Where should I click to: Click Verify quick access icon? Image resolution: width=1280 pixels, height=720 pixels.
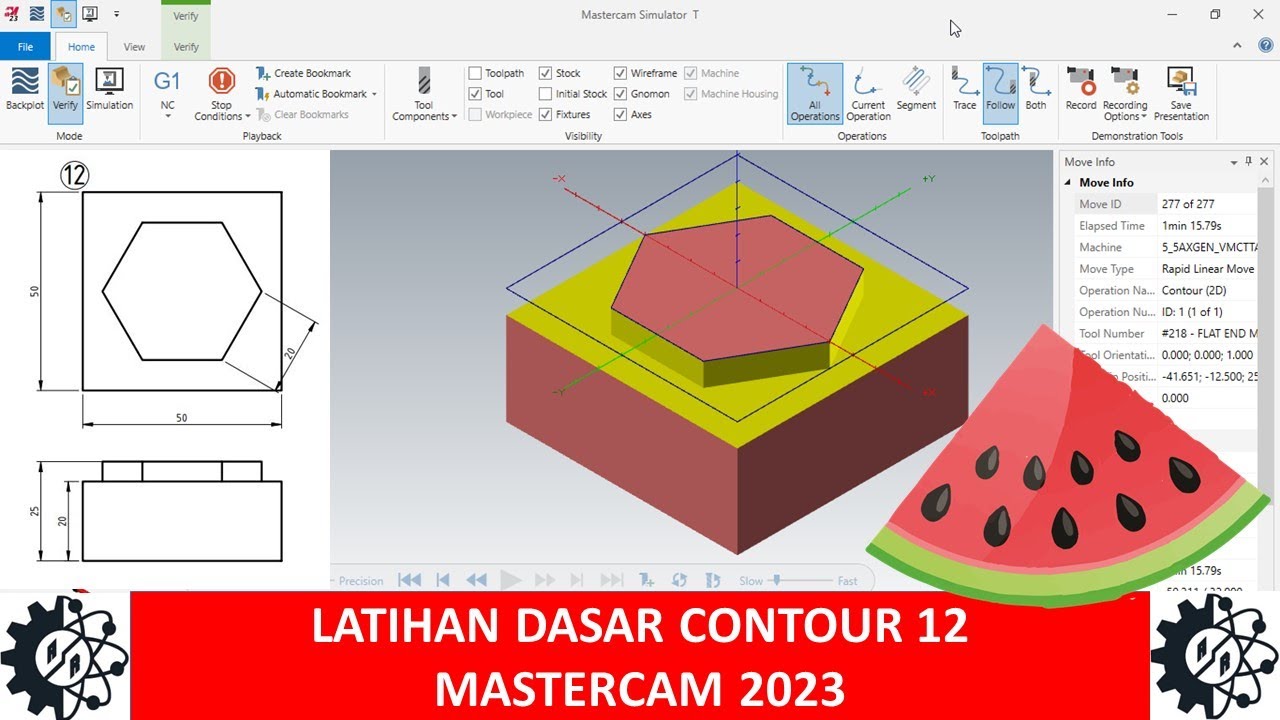(63, 14)
